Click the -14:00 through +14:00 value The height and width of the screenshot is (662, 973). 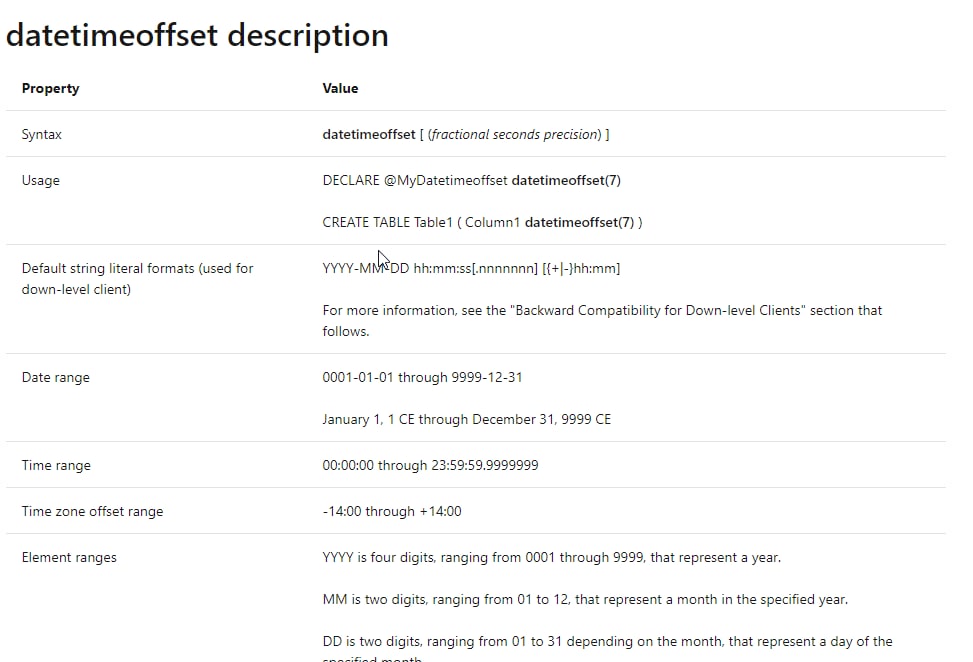coord(392,511)
